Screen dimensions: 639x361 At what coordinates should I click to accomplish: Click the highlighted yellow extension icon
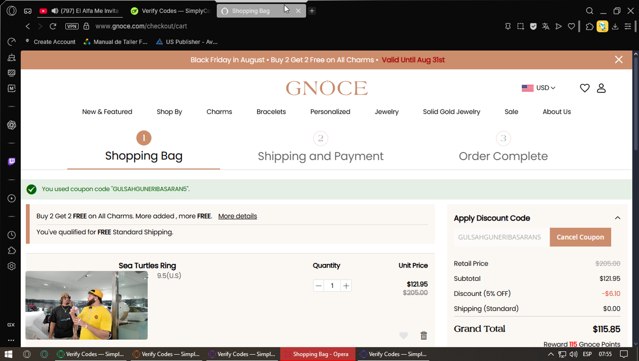tap(602, 26)
